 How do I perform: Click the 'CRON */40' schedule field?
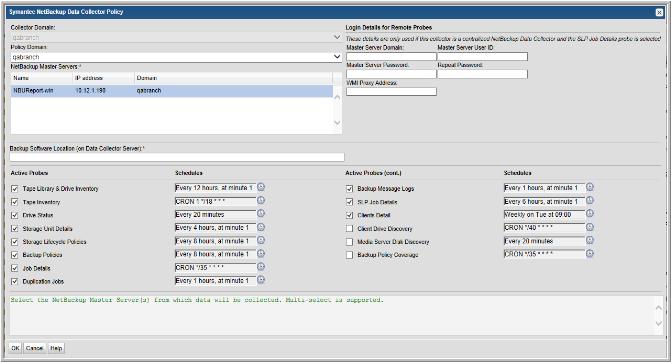(544, 228)
